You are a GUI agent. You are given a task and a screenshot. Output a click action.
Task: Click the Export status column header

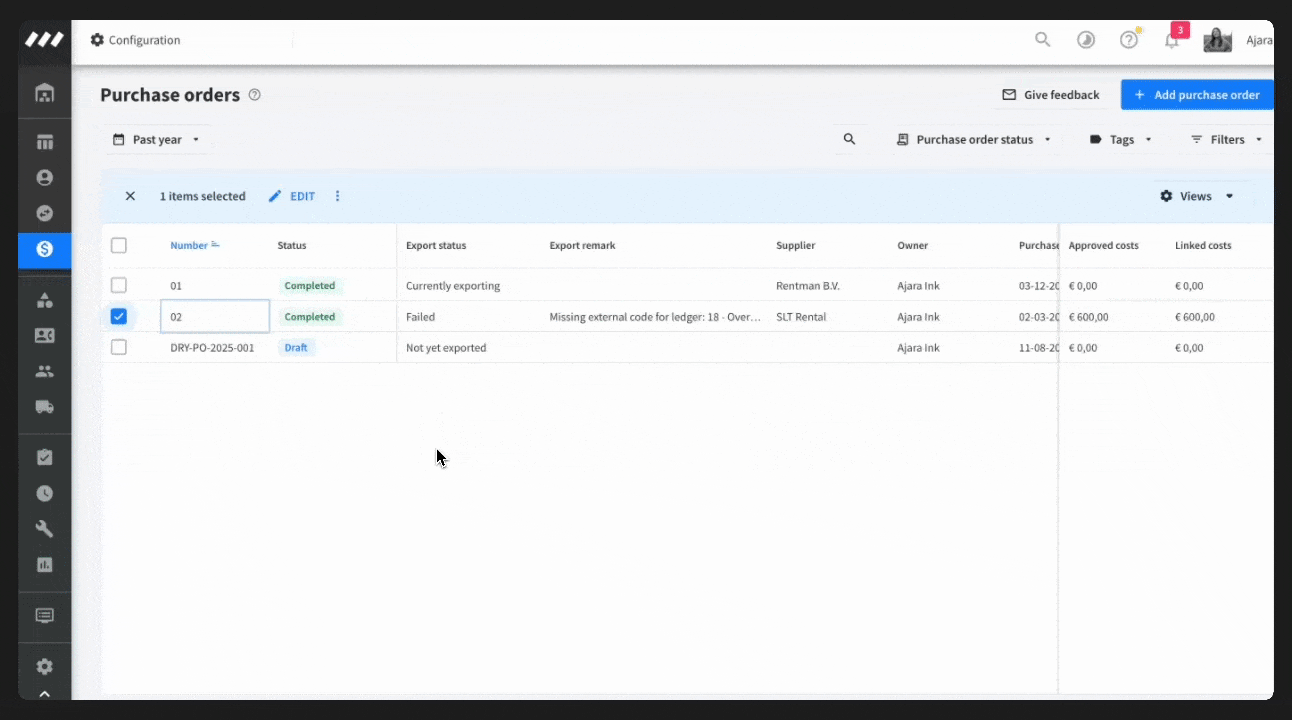[436, 245]
